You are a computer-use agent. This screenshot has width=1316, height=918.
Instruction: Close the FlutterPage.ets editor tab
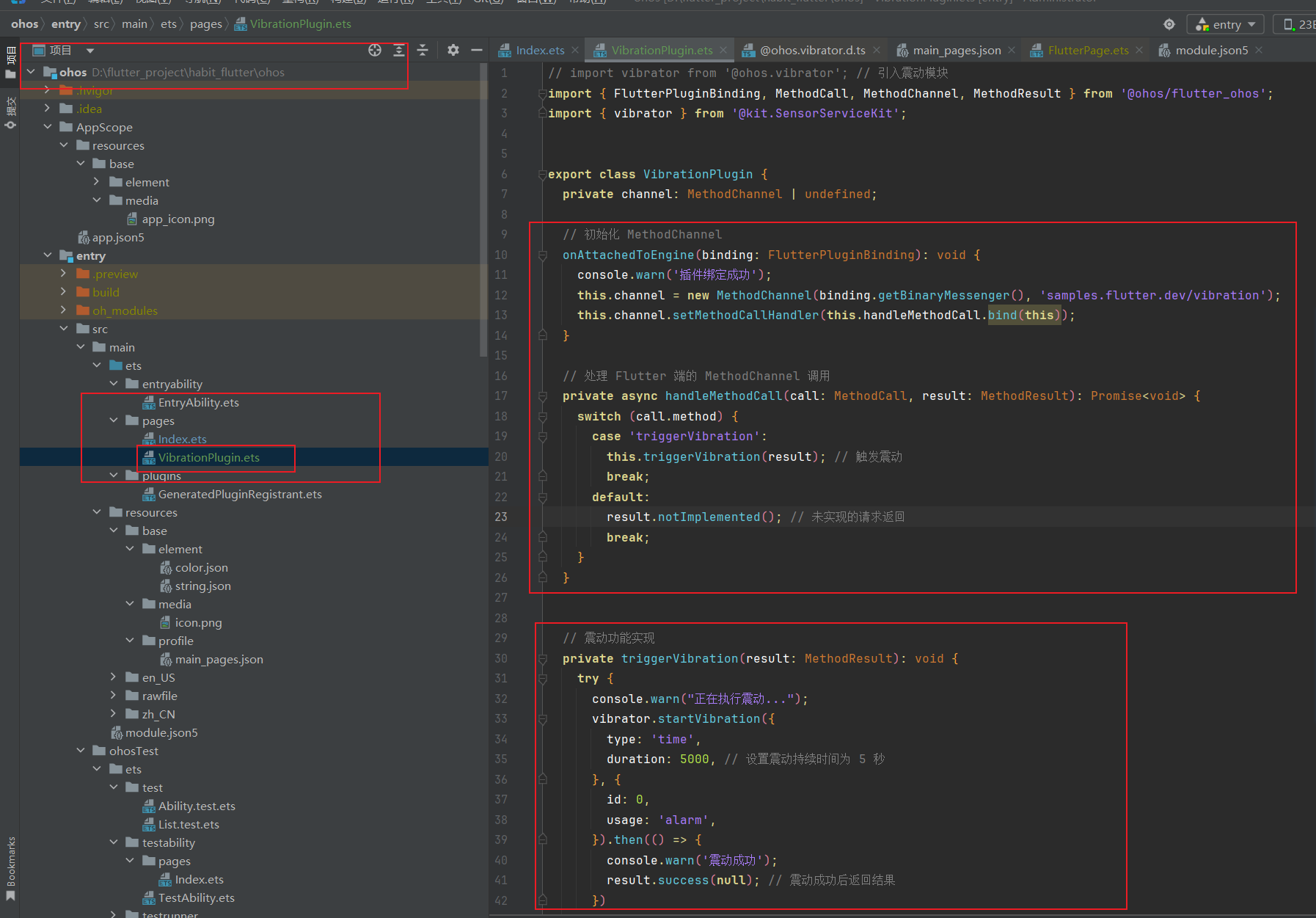pyautogui.click(x=1139, y=50)
